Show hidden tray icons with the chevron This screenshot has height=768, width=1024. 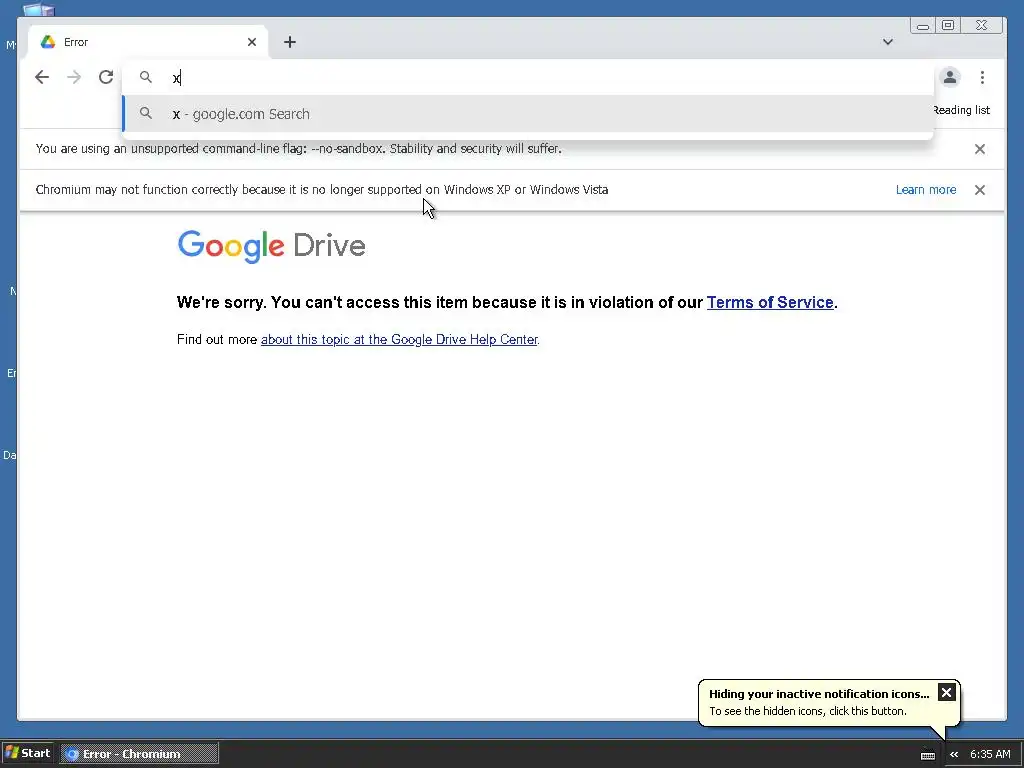click(954, 754)
